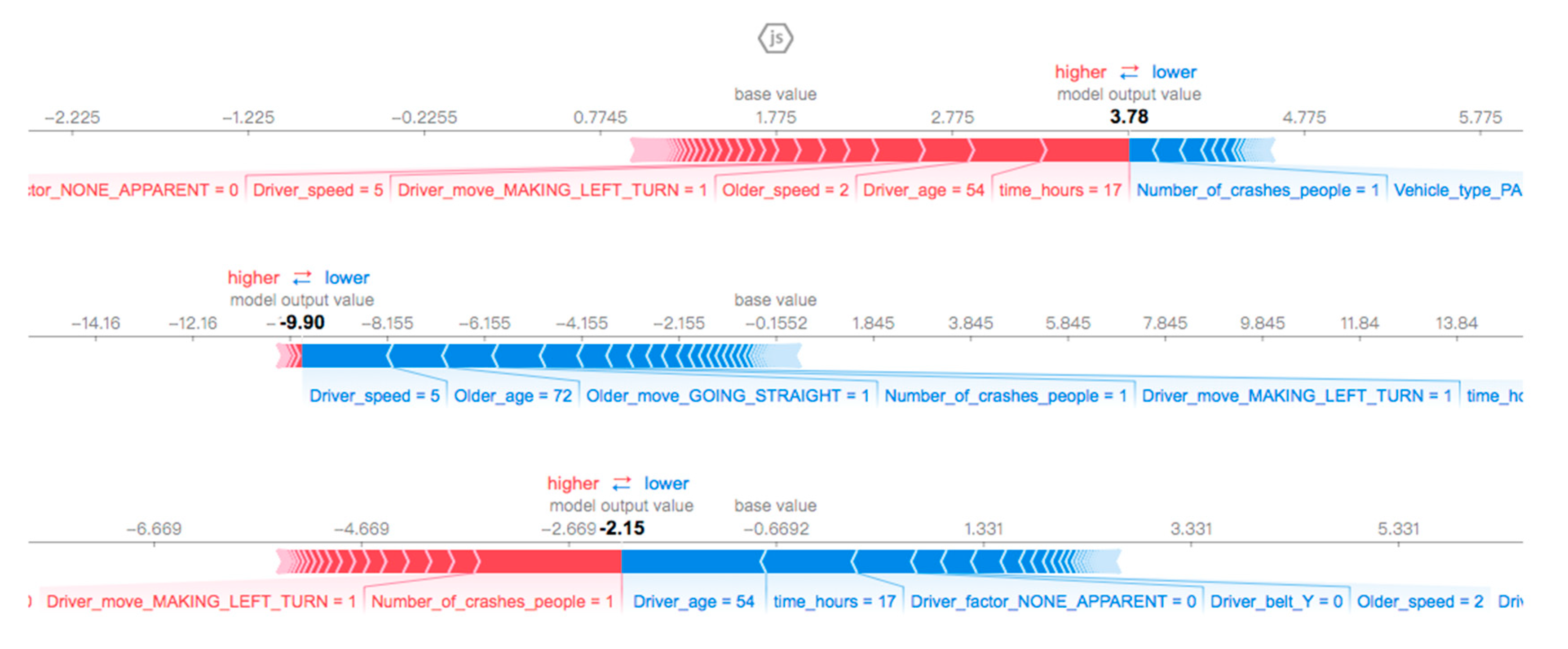The width and height of the screenshot is (1568, 649).
Task: Click the red time_hours = 17 label
Action: pos(1060,190)
